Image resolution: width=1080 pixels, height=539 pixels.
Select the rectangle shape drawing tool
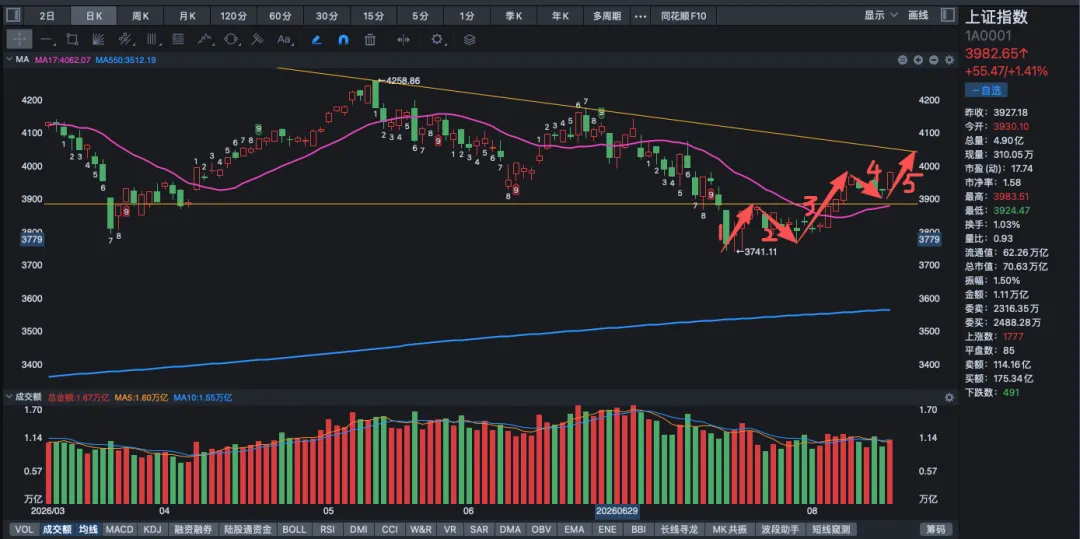click(x=72, y=39)
